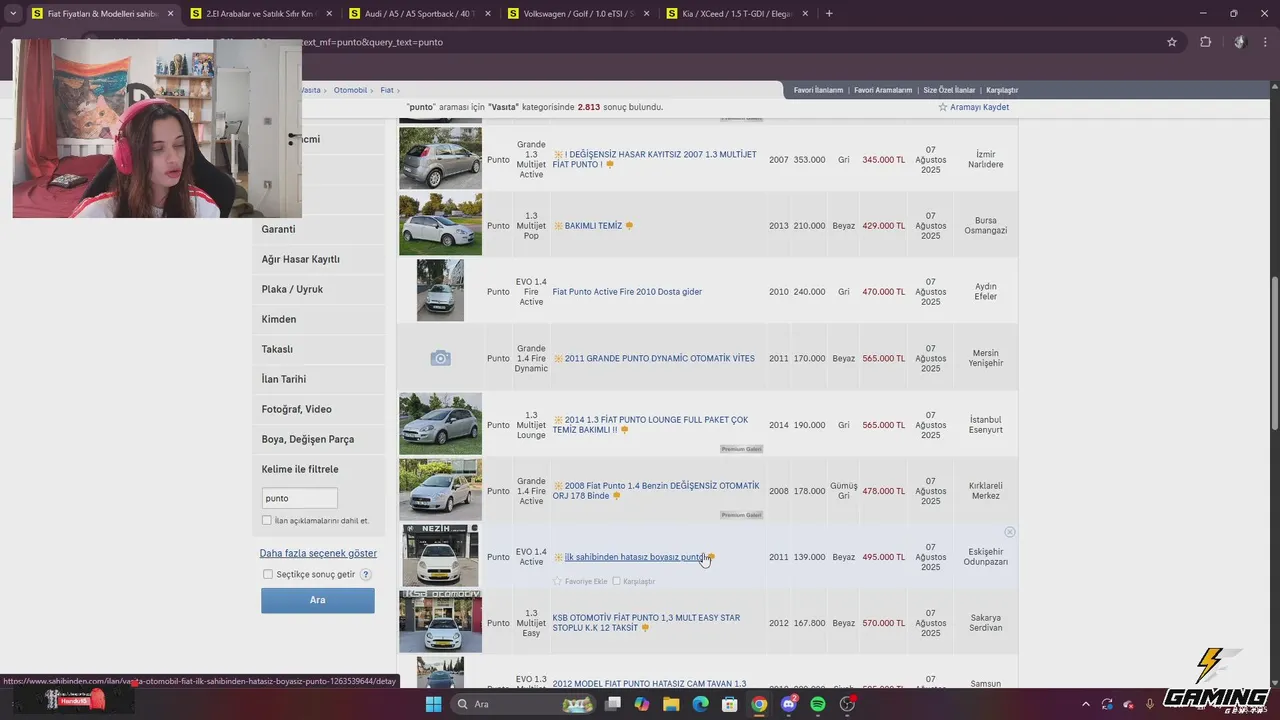Open the Karşılaştır top link
The height and width of the screenshot is (720, 1280).
tap(1002, 90)
